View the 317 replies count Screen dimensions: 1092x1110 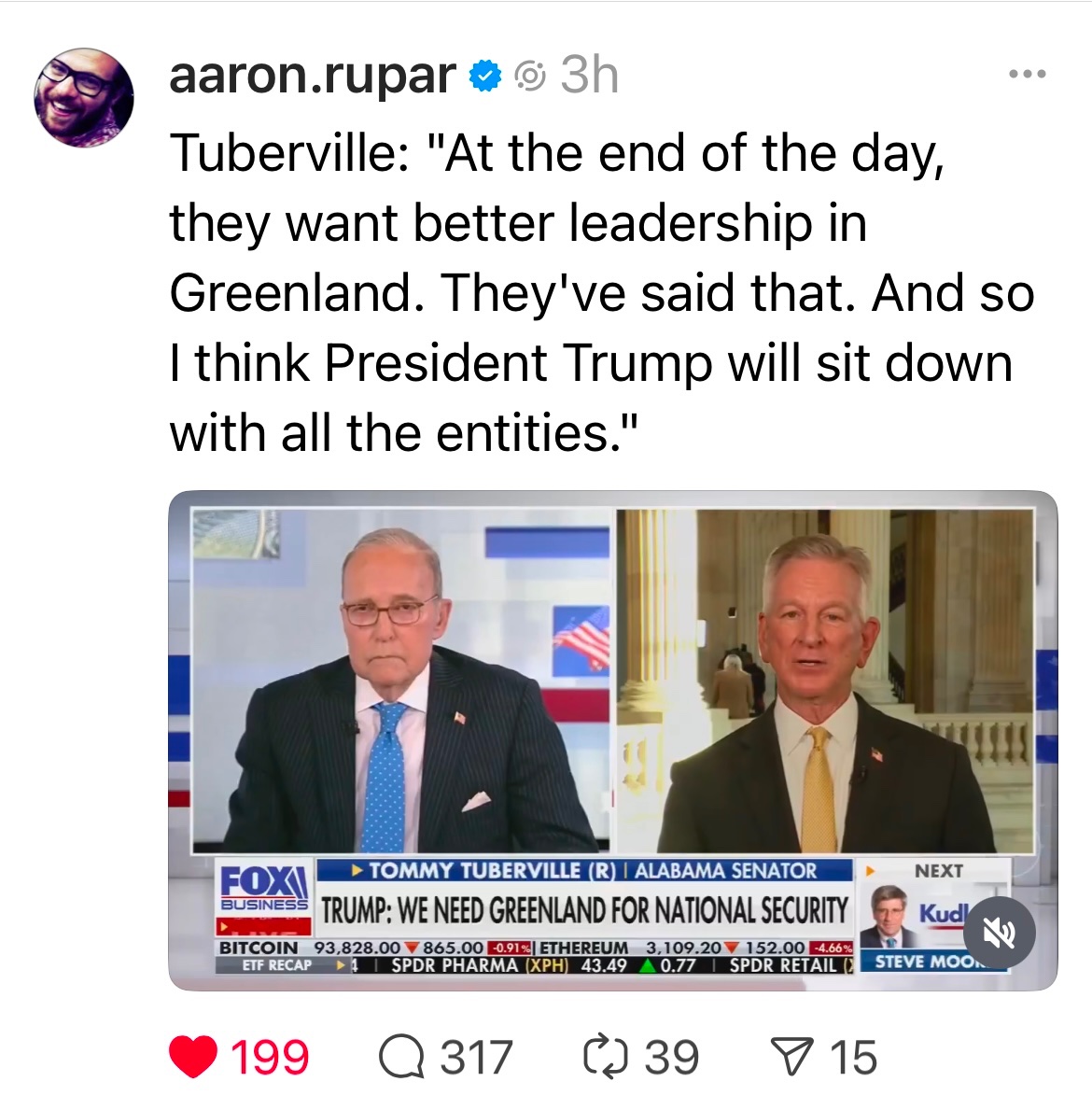pos(476,1057)
